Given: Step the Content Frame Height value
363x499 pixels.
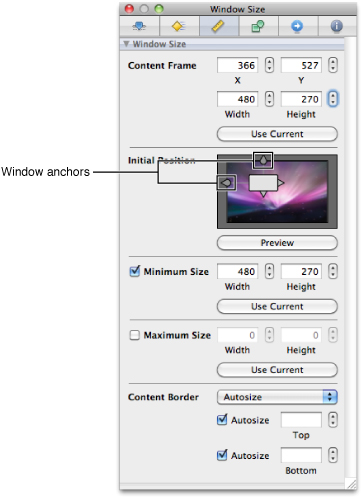Looking at the screenshot, I should (333, 99).
